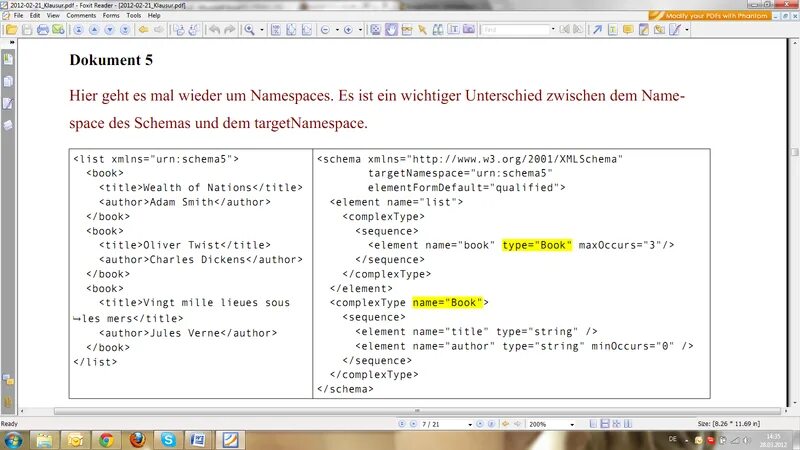
Task: Open the Edit menu
Action: pyautogui.click(x=35, y=16)
